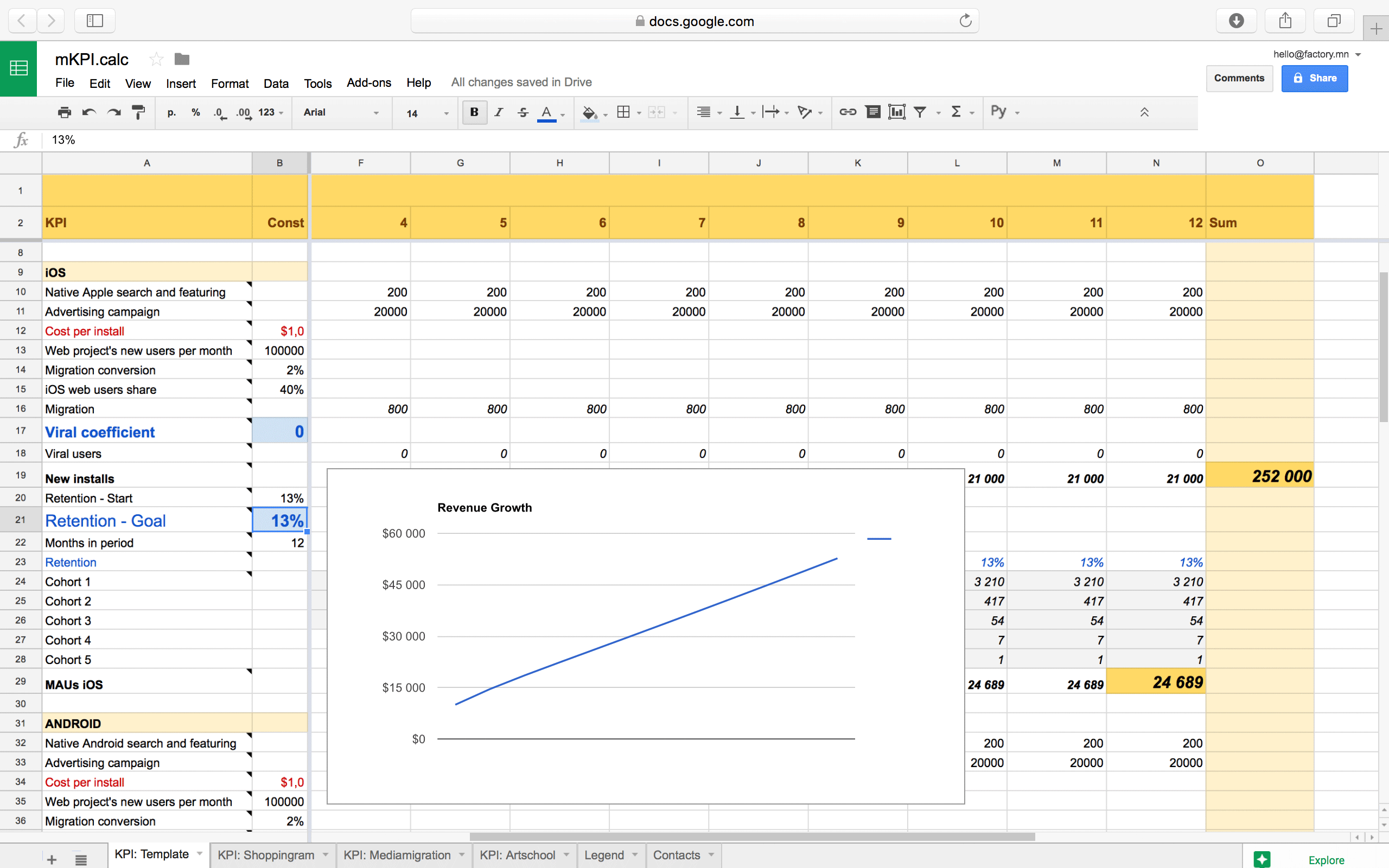Select the Viral coefficient value cell
Viewport: 1389px width, 868px height.
pyautogui.click(x=280, y=432)
